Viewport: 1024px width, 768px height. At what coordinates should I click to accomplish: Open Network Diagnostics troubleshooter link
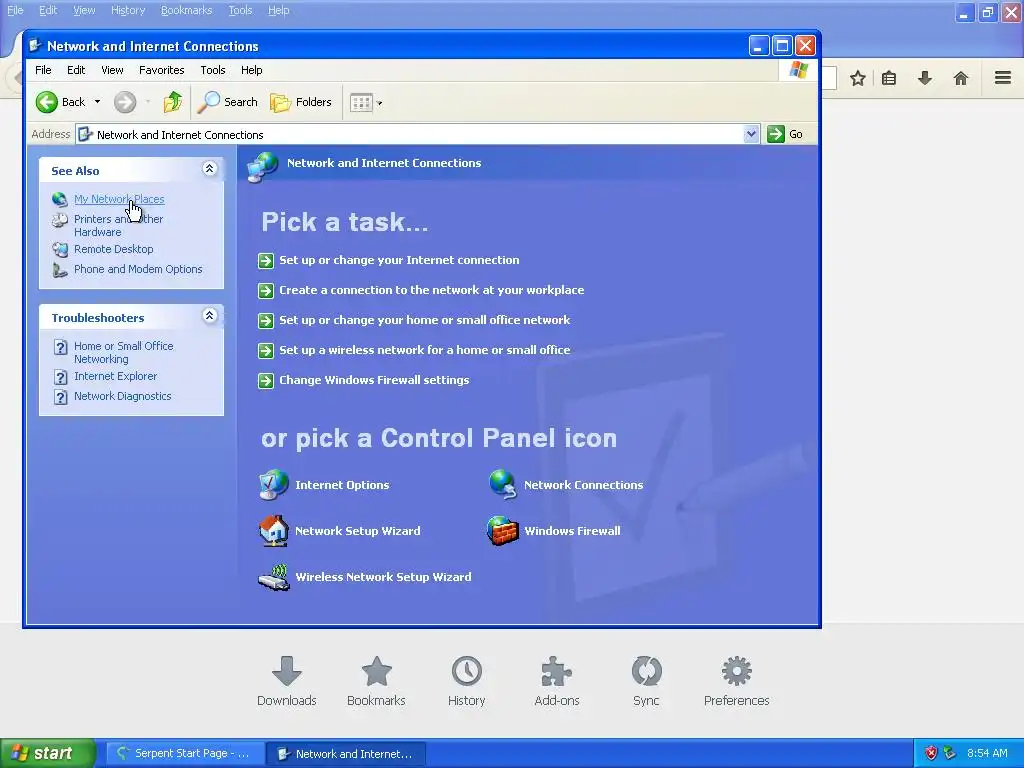point(123,396)
